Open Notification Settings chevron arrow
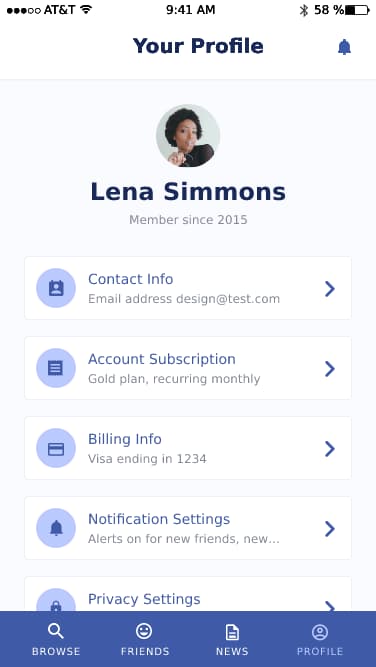This screenshot has width=376, height=667. pyautogui.click(x=330, y=528)
